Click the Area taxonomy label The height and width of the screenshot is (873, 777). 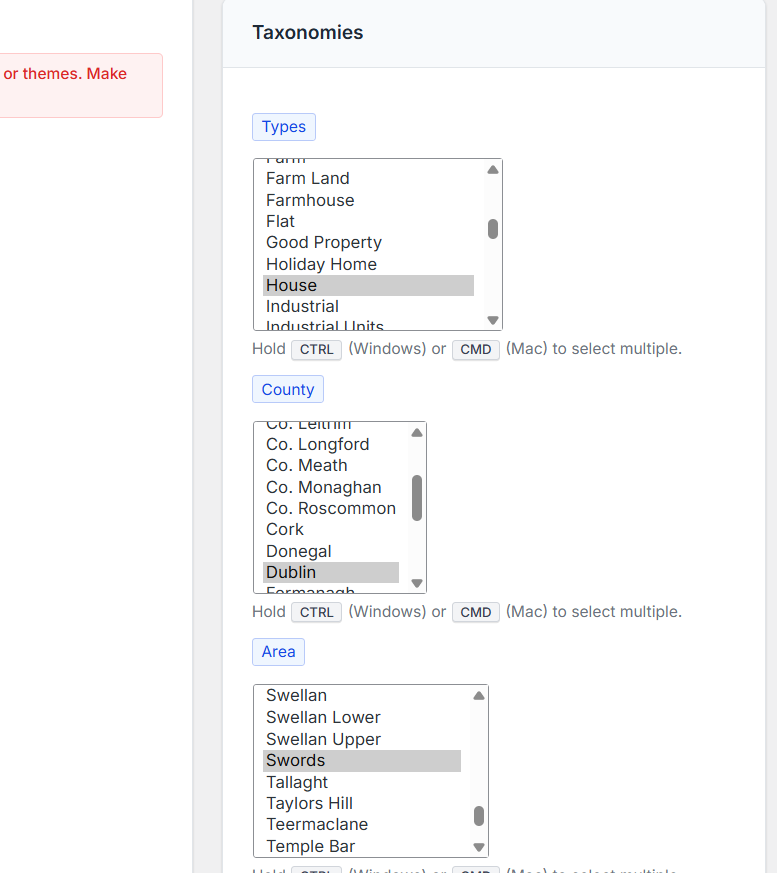(x=278, y=652)
